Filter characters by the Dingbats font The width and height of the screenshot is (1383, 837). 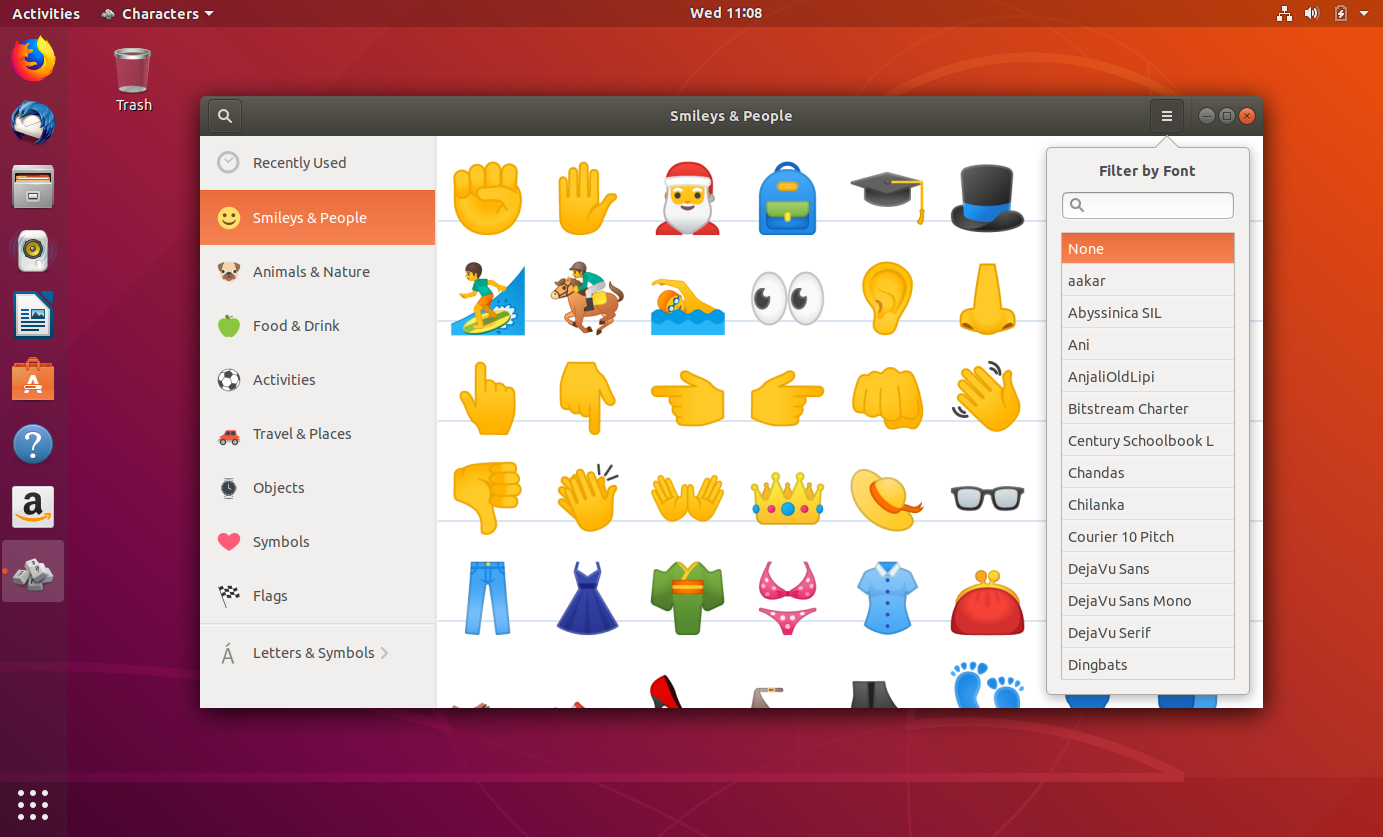(x=1147, y=664)
